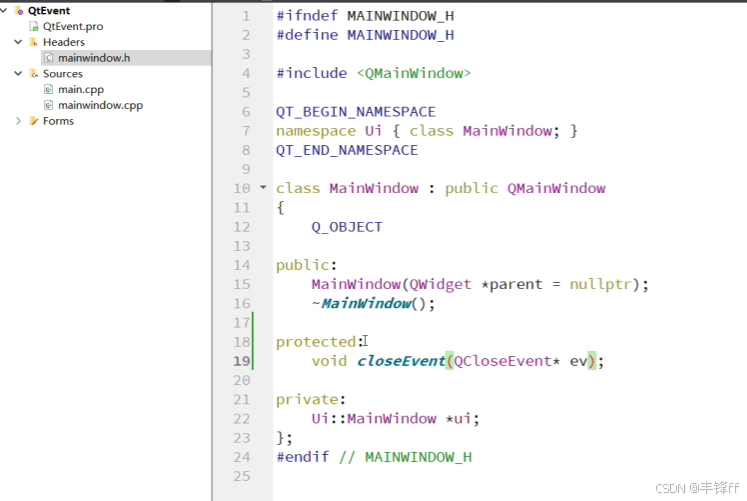Click the #ifndef MAINWINDOW_H line
Image resolution: width=747 pixels, height=501 pixels.
365,16
